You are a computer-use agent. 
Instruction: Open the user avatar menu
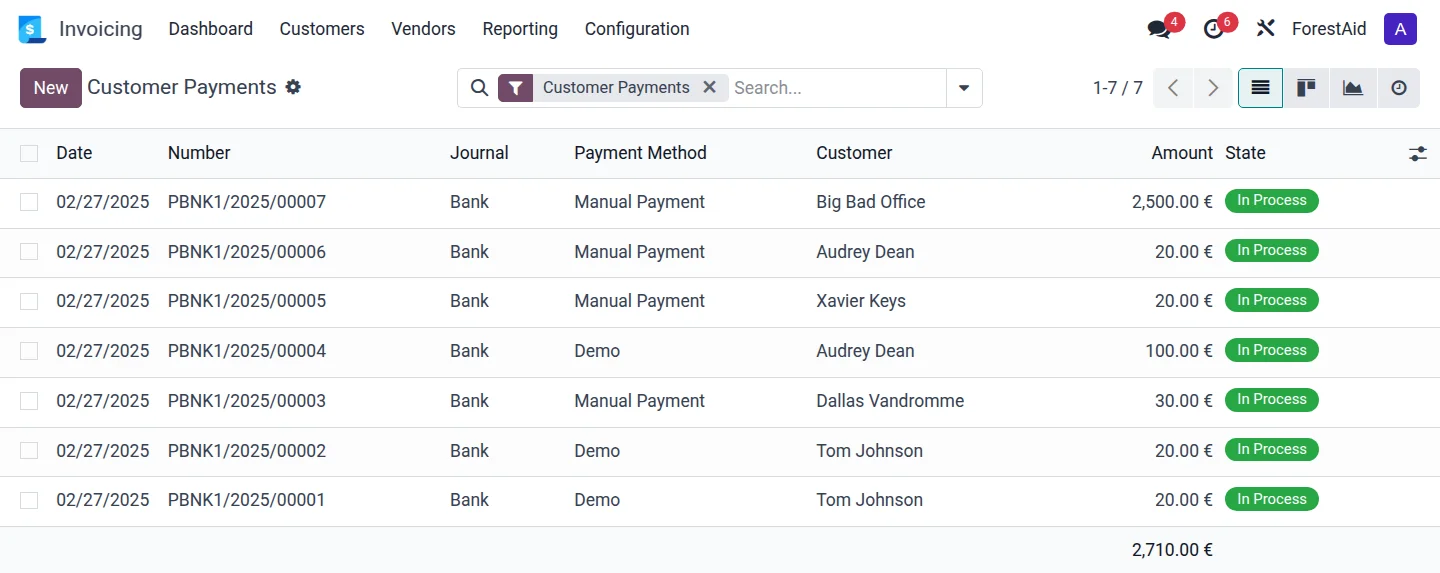pos(1400,29)
